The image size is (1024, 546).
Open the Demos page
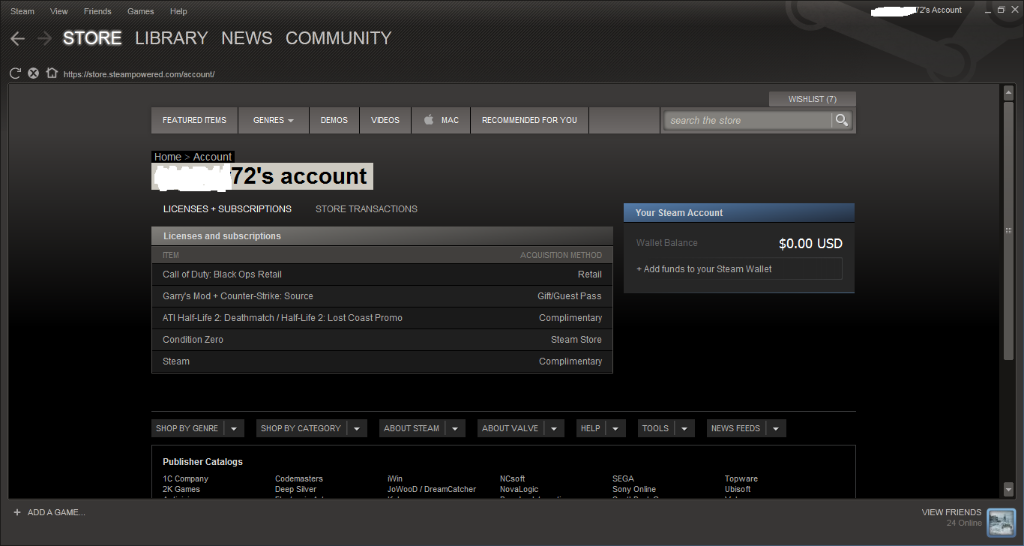(334, 120)
